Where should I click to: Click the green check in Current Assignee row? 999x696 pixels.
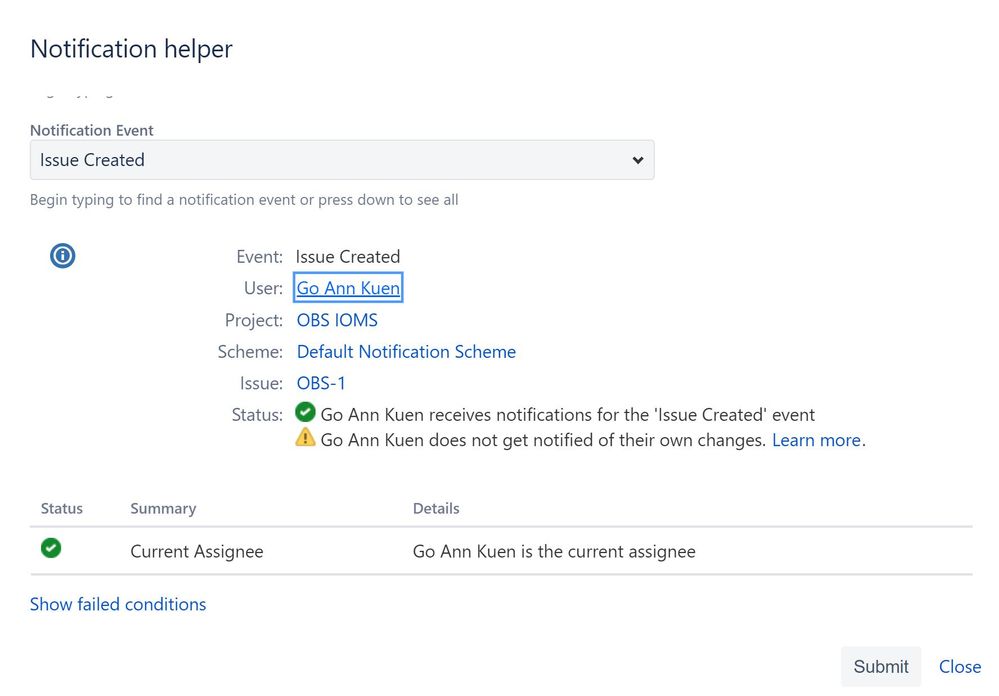pyautogui.click(x=51, y=548)
